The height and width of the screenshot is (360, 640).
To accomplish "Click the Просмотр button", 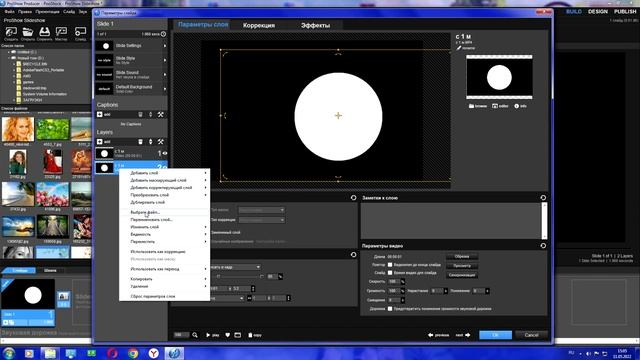I will coord(462,266).
